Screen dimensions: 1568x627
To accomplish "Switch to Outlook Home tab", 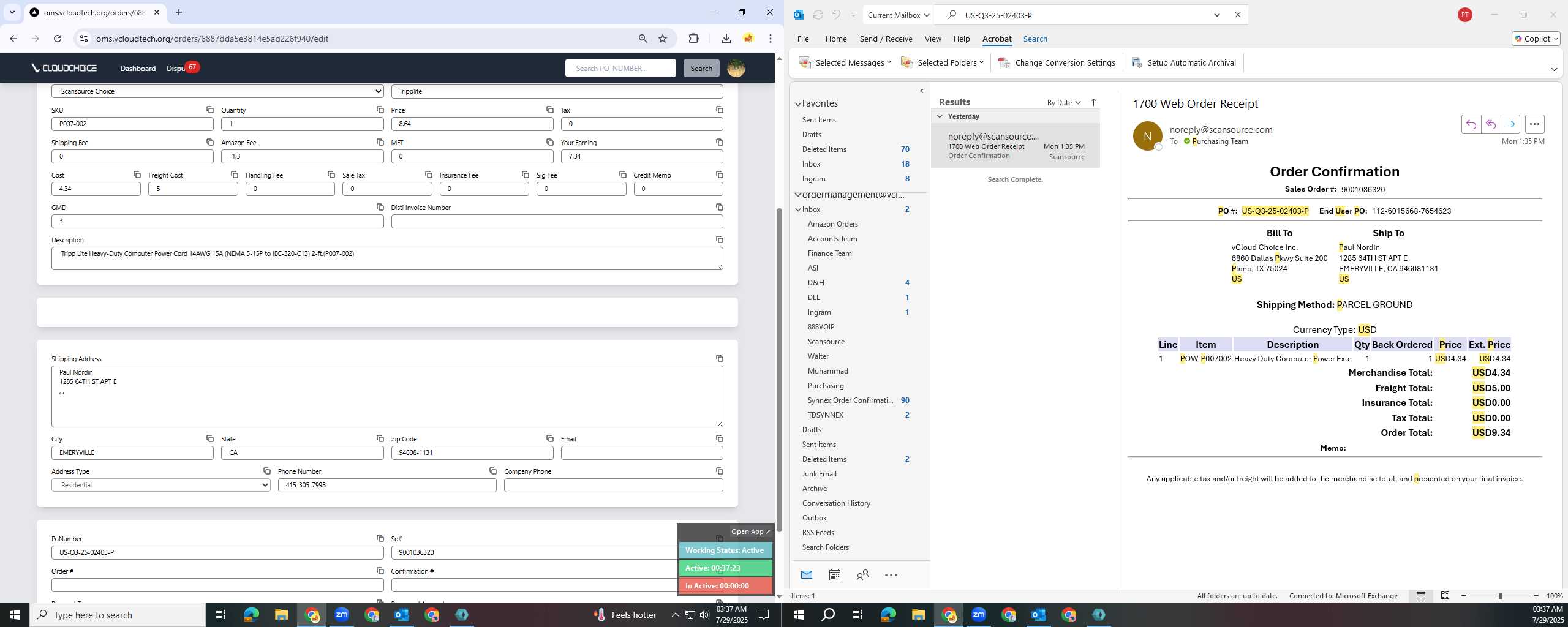I will click(835, 39).
